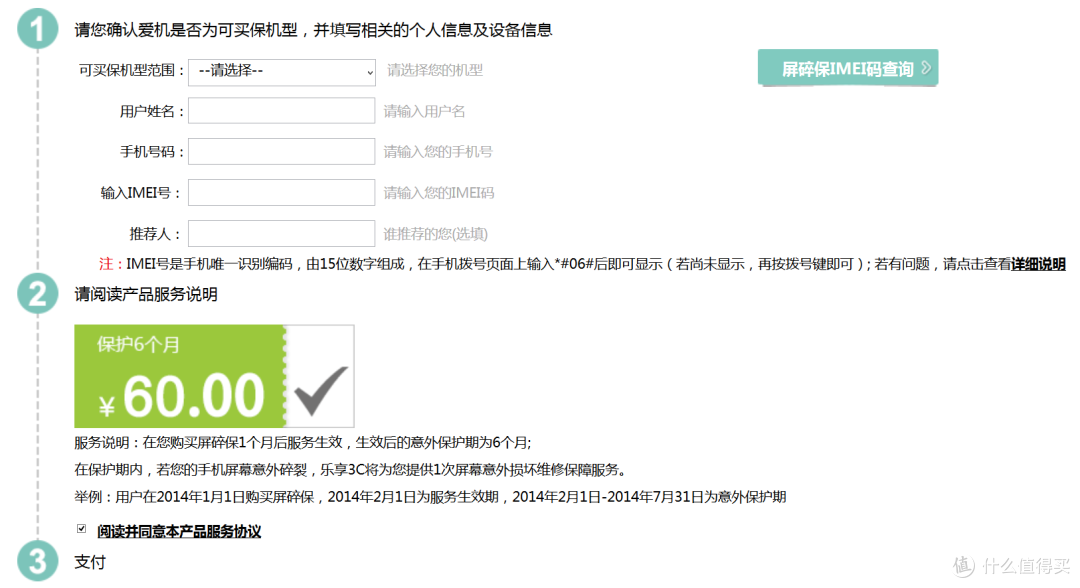Focus the 推荐人 input field
Image resolution: width=1080 pixels, height=588 pixels.
[x=282, y=233]
